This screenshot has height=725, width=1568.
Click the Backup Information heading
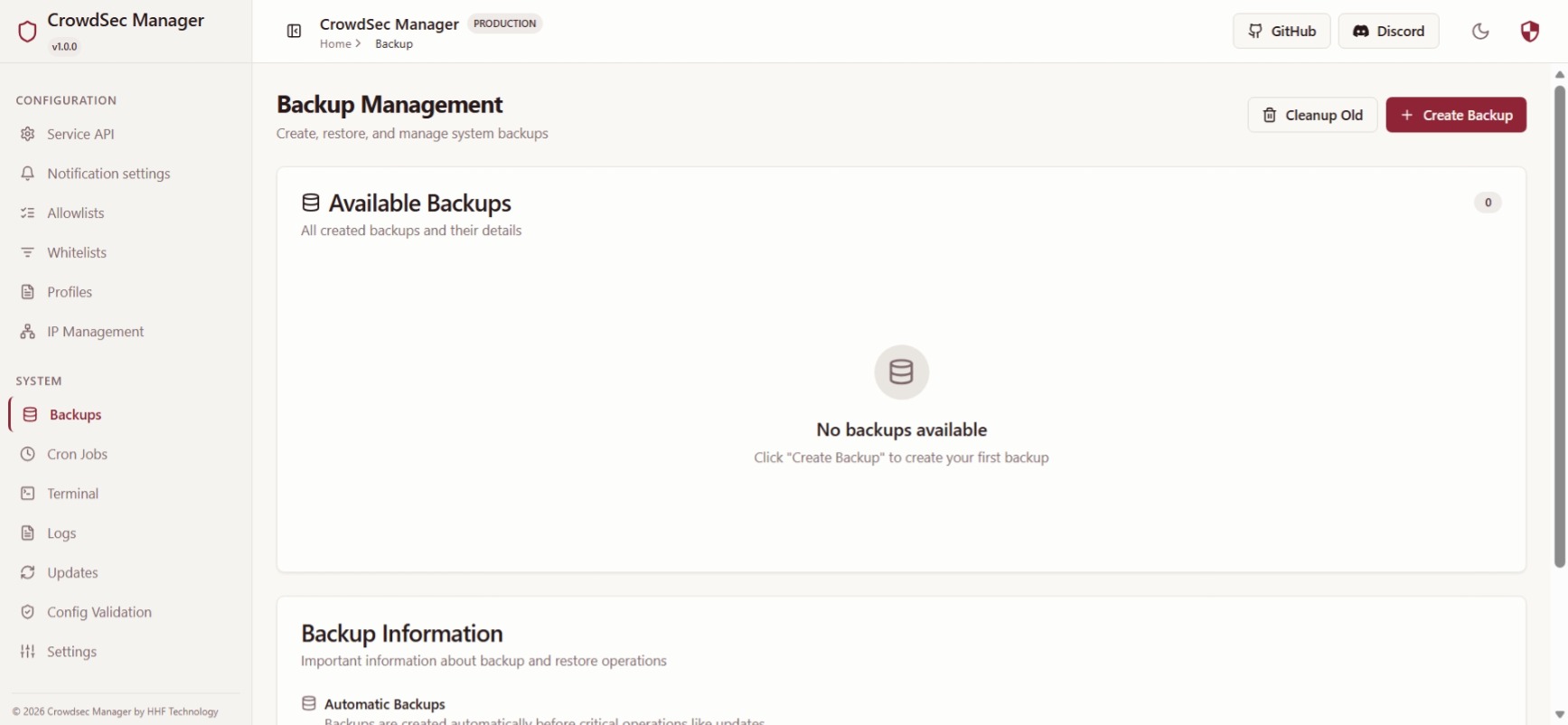coord(402,634)
